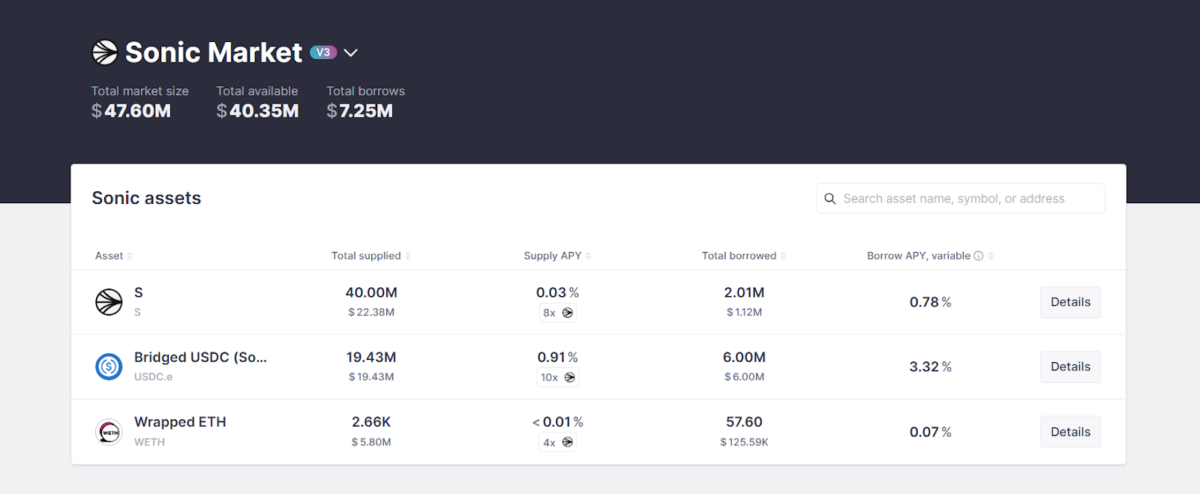Viewport: 1200px width, 494px height.
Task: Sort by Asset column header
Action: pos(114,256)
